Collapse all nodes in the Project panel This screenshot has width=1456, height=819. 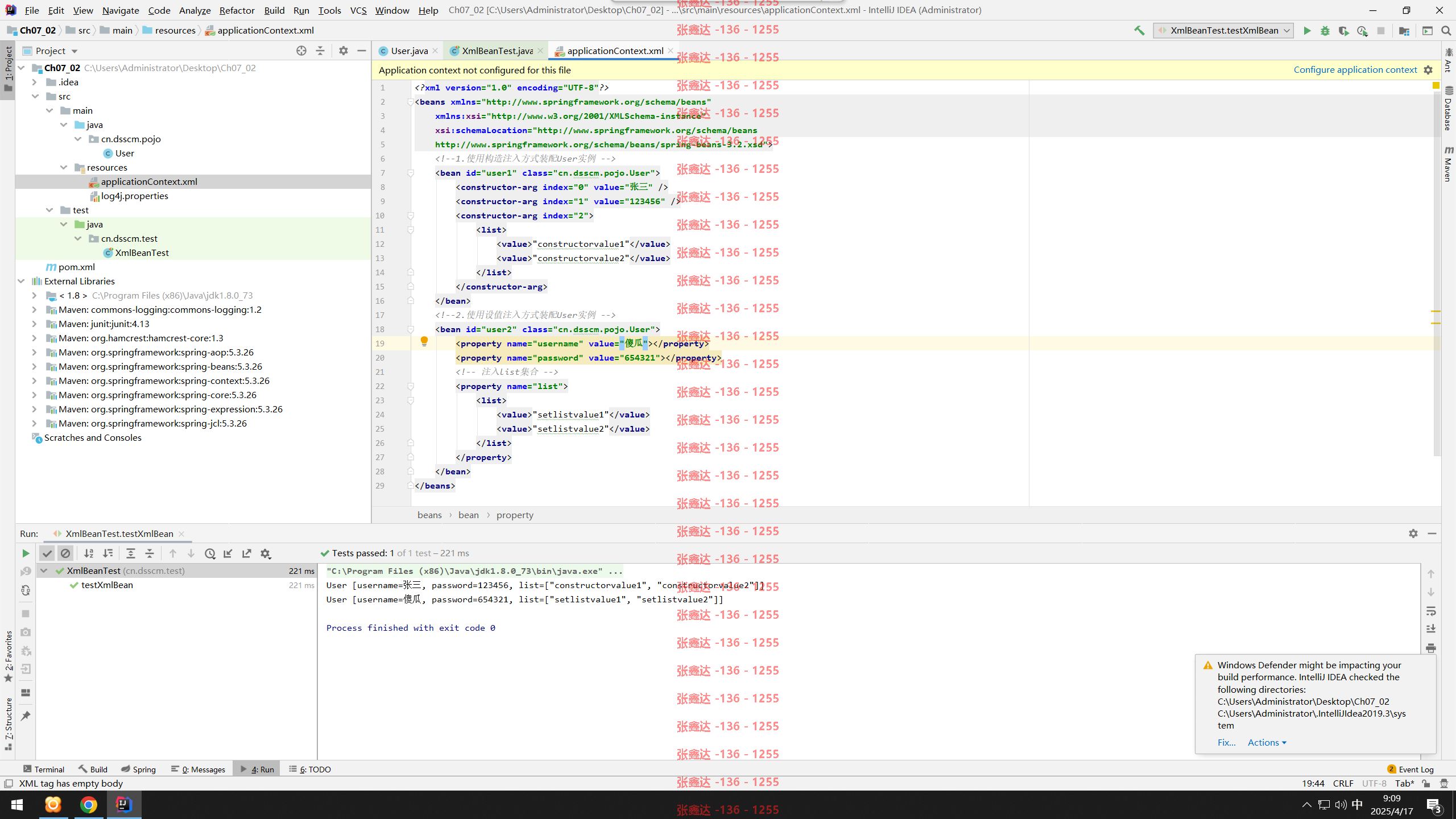[x=320, y=51]
